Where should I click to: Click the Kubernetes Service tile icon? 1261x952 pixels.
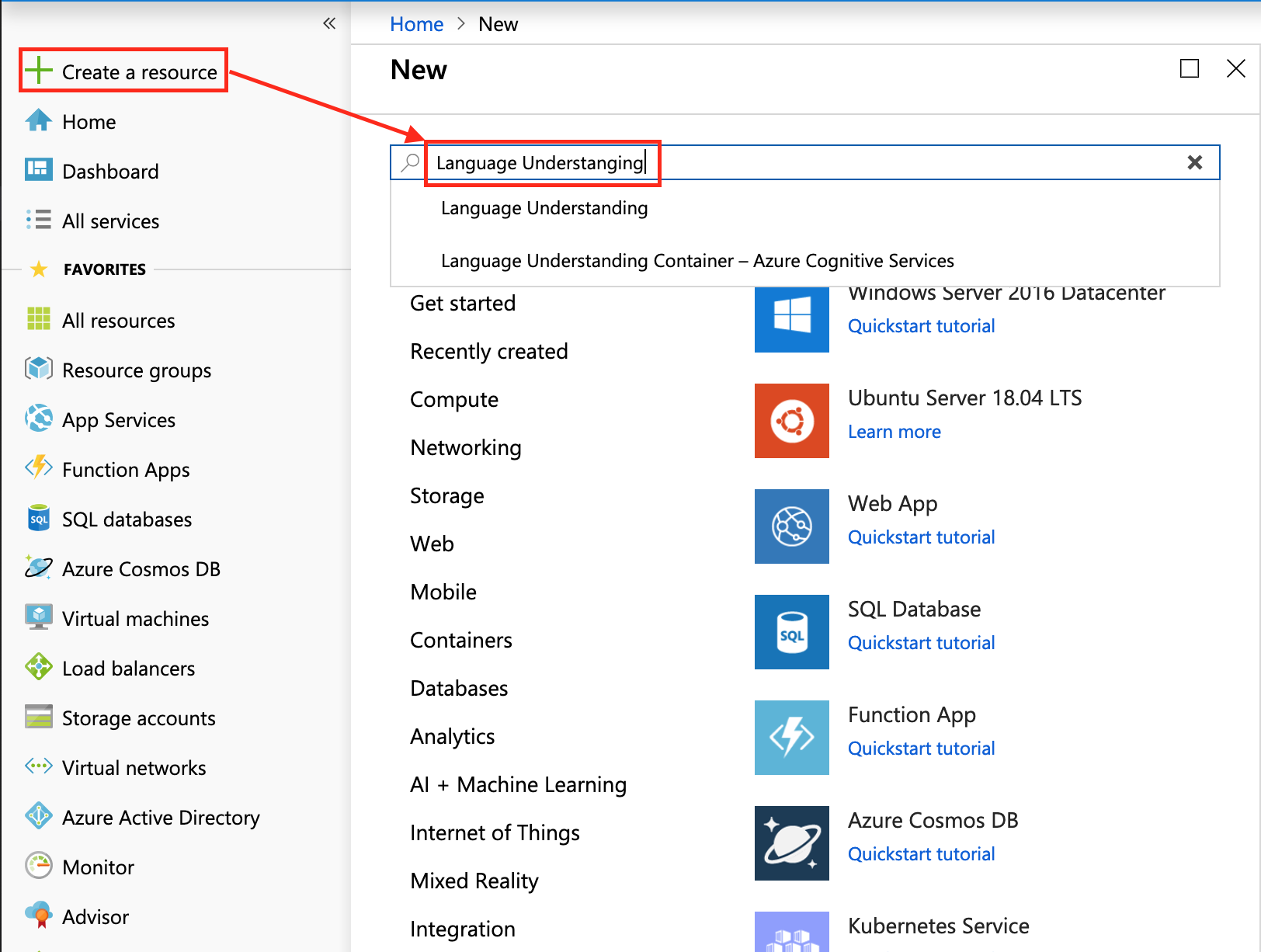[x=791, y=932]
